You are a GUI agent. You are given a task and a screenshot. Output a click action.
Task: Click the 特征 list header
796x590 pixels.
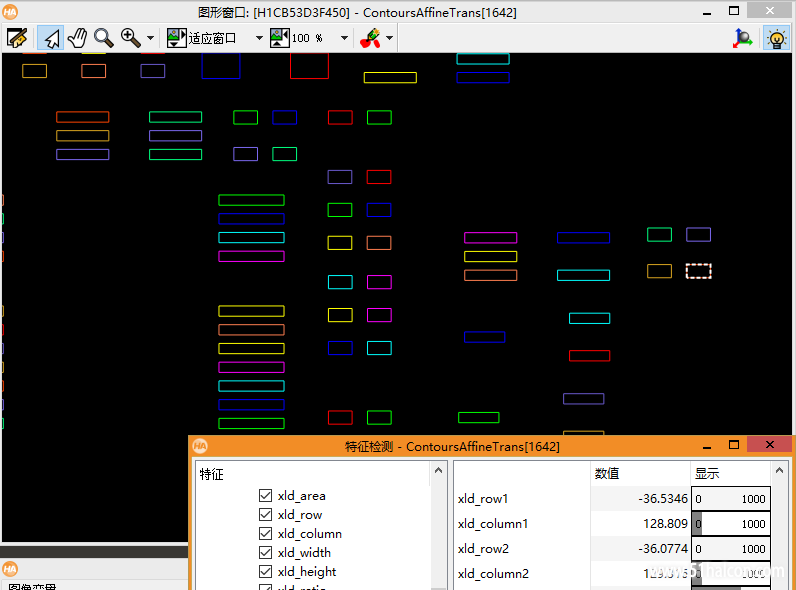click(x=212, y=474)
